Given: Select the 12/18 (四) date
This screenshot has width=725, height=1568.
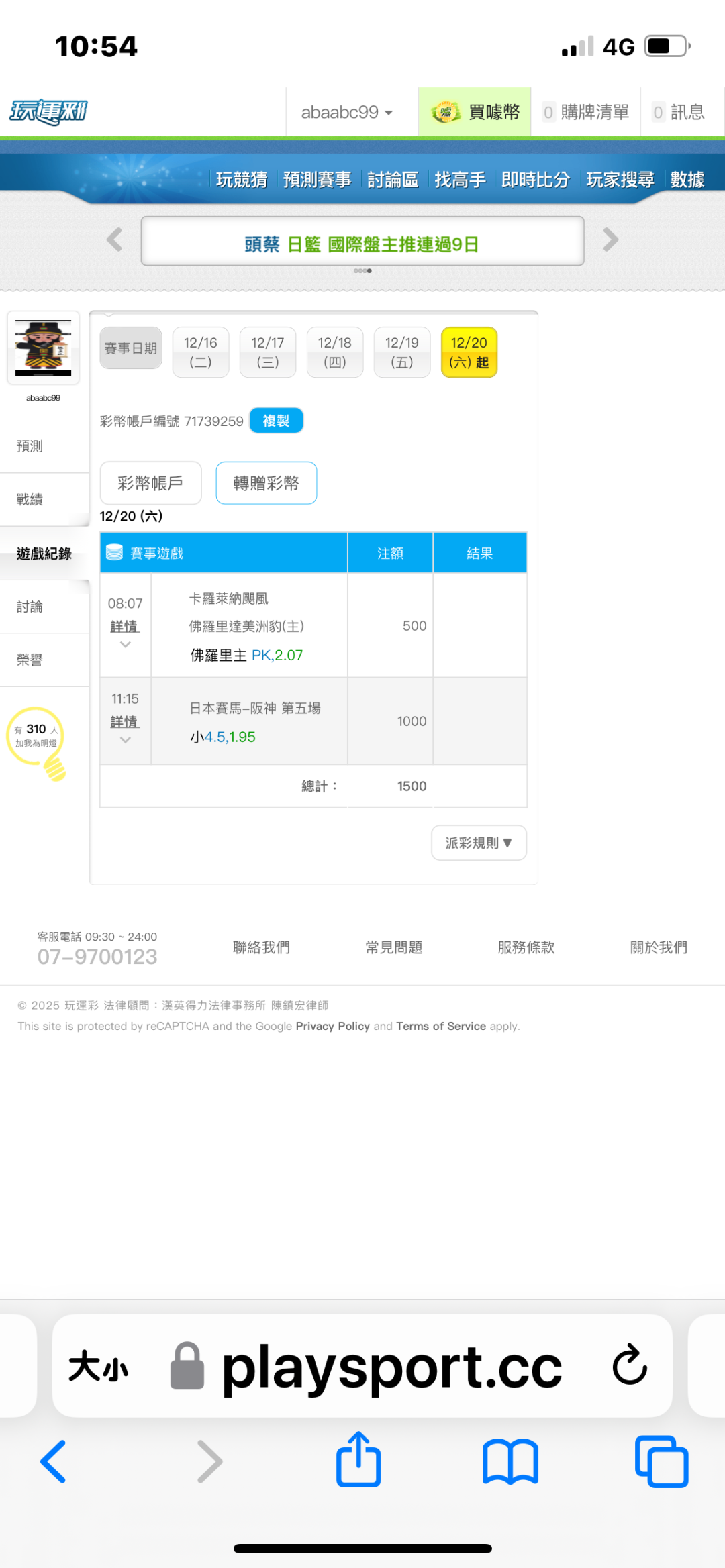Looking at the screenshot, I should (335, 352).
